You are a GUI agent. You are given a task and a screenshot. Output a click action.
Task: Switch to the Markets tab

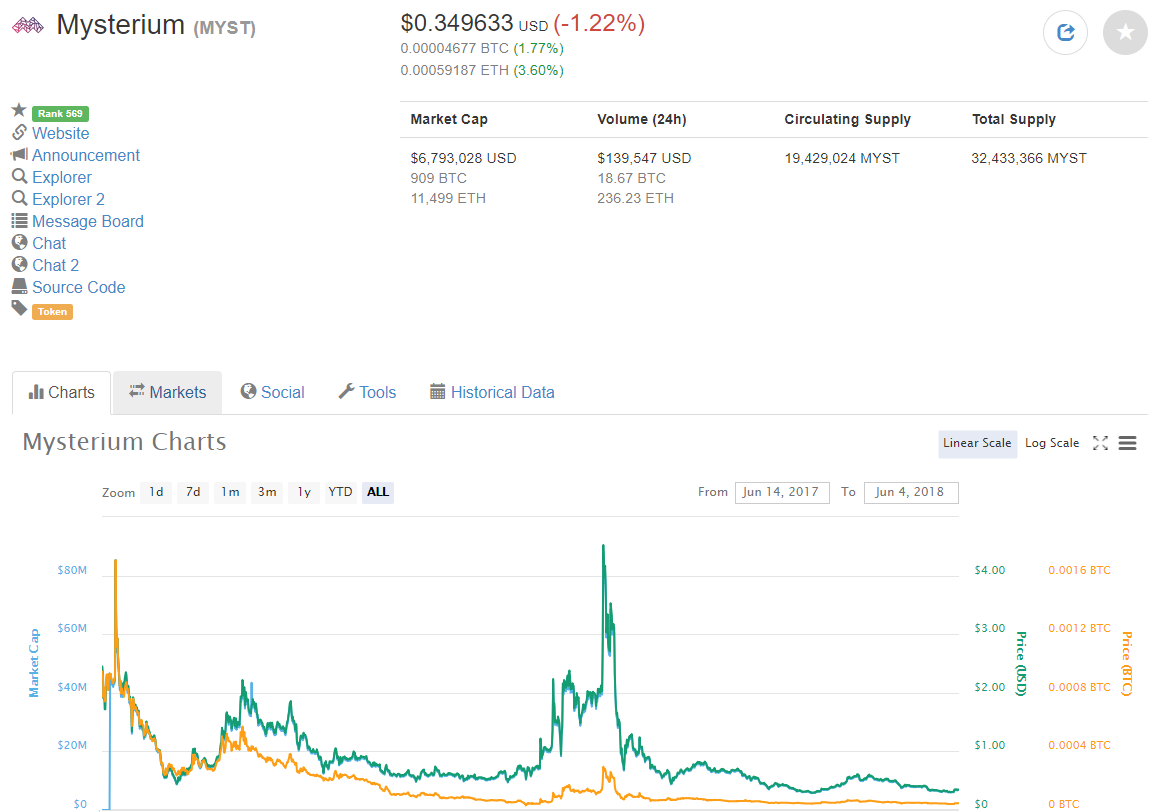point(167,393)
